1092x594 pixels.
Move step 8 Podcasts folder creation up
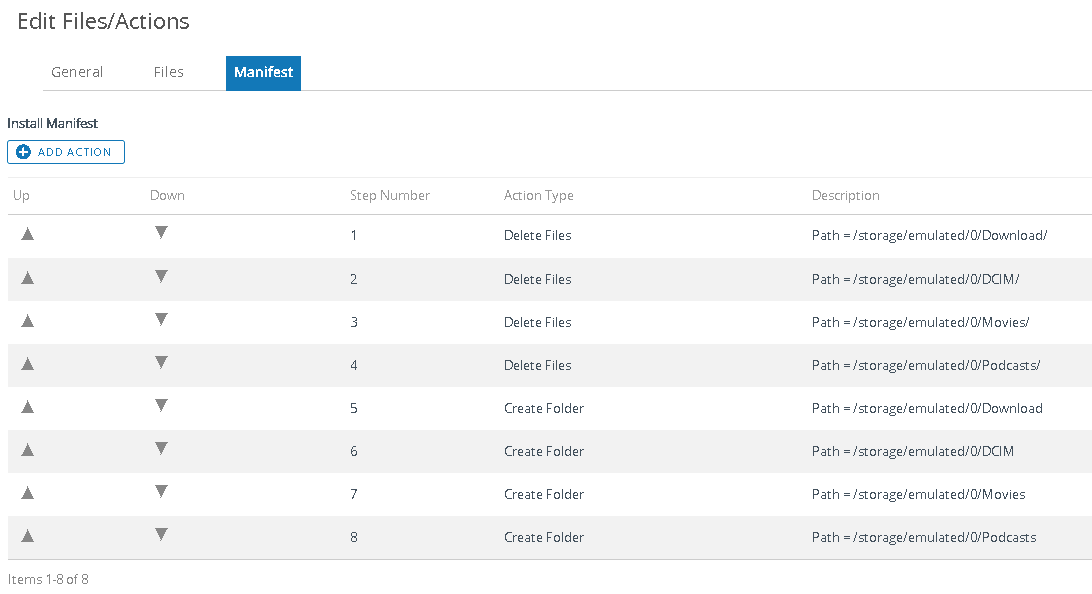tap(27, 536)
